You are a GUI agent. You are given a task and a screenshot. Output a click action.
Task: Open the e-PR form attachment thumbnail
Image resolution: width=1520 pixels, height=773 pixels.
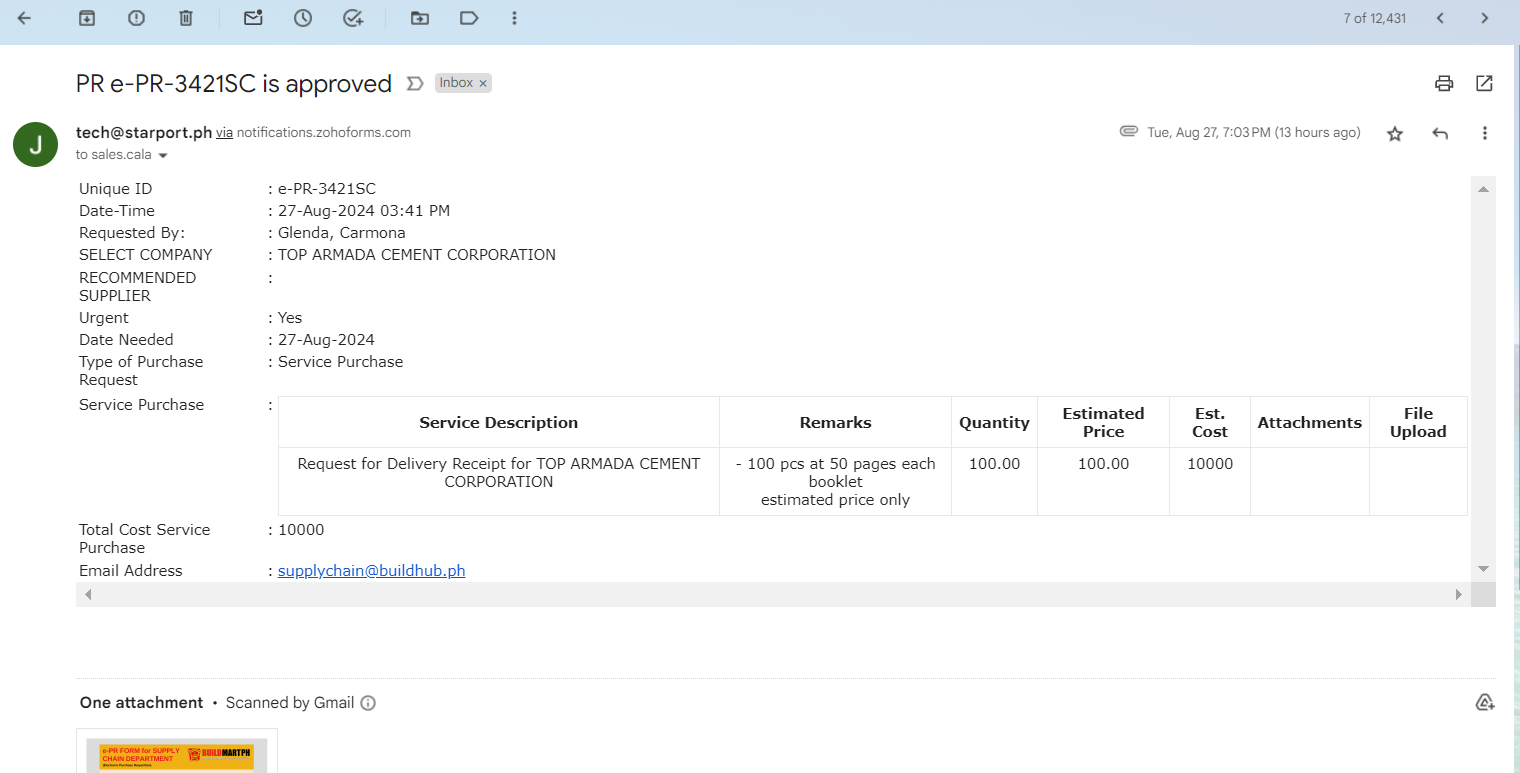177,752
